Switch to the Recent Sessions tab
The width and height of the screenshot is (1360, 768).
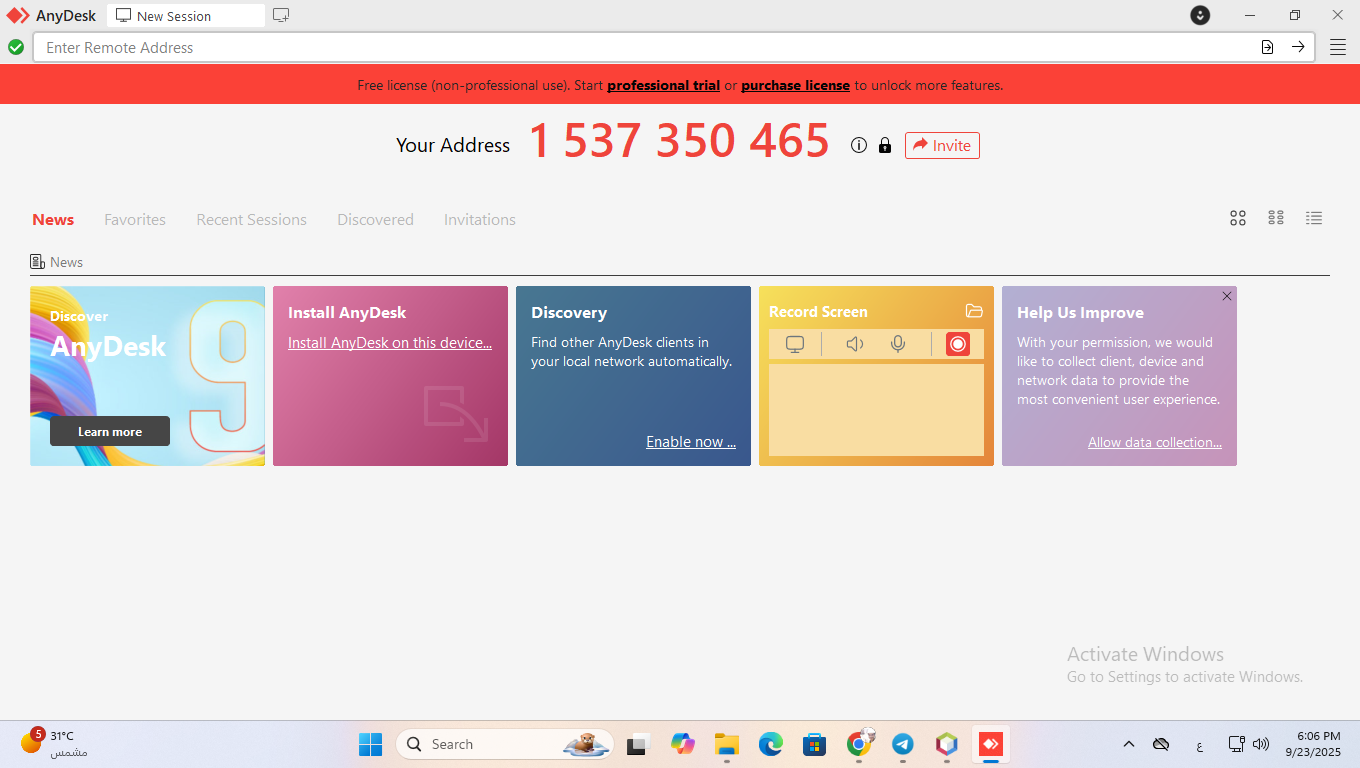point(251,220)
